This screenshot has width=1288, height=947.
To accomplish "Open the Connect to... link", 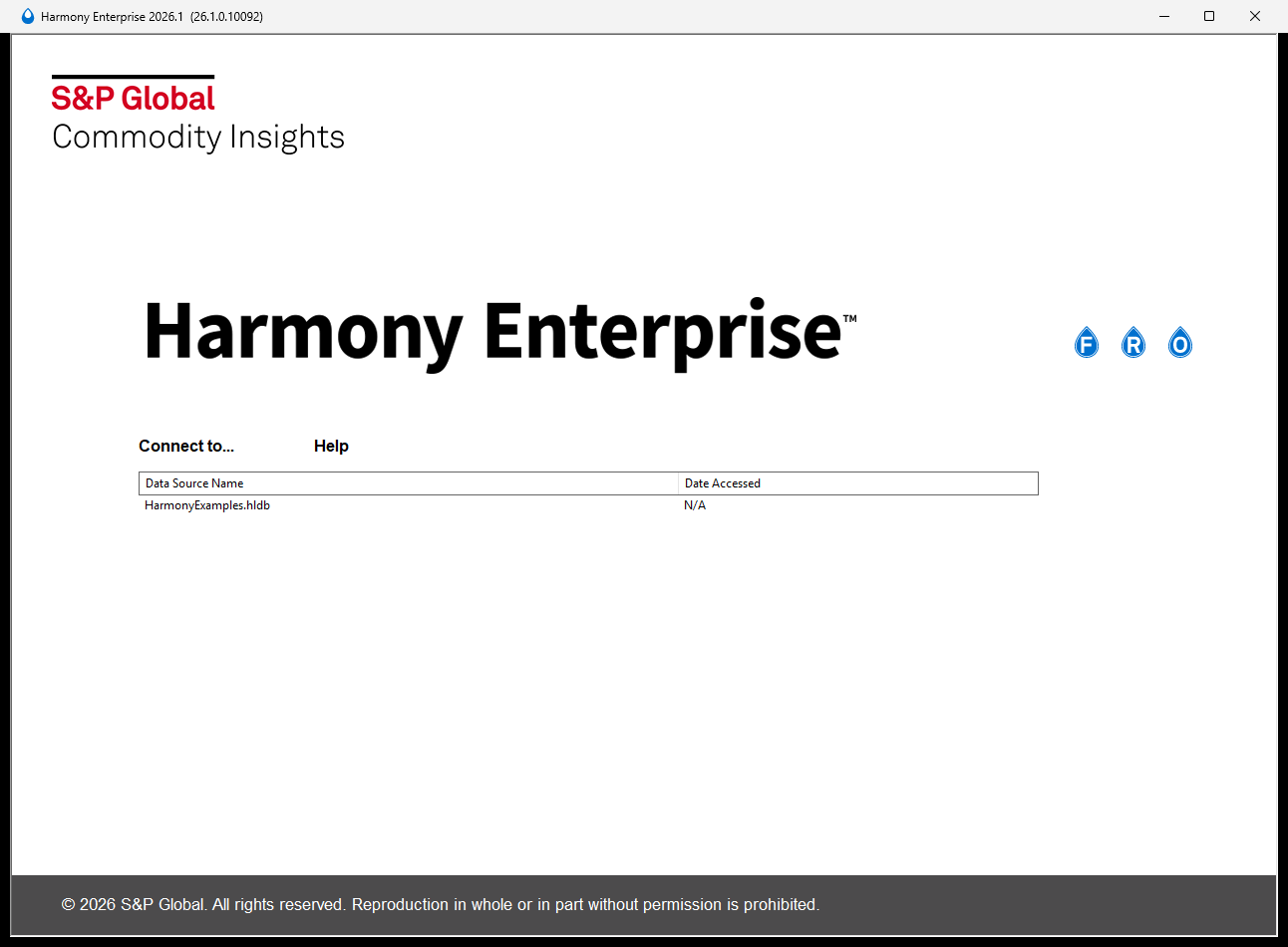I will click(186, 446).
